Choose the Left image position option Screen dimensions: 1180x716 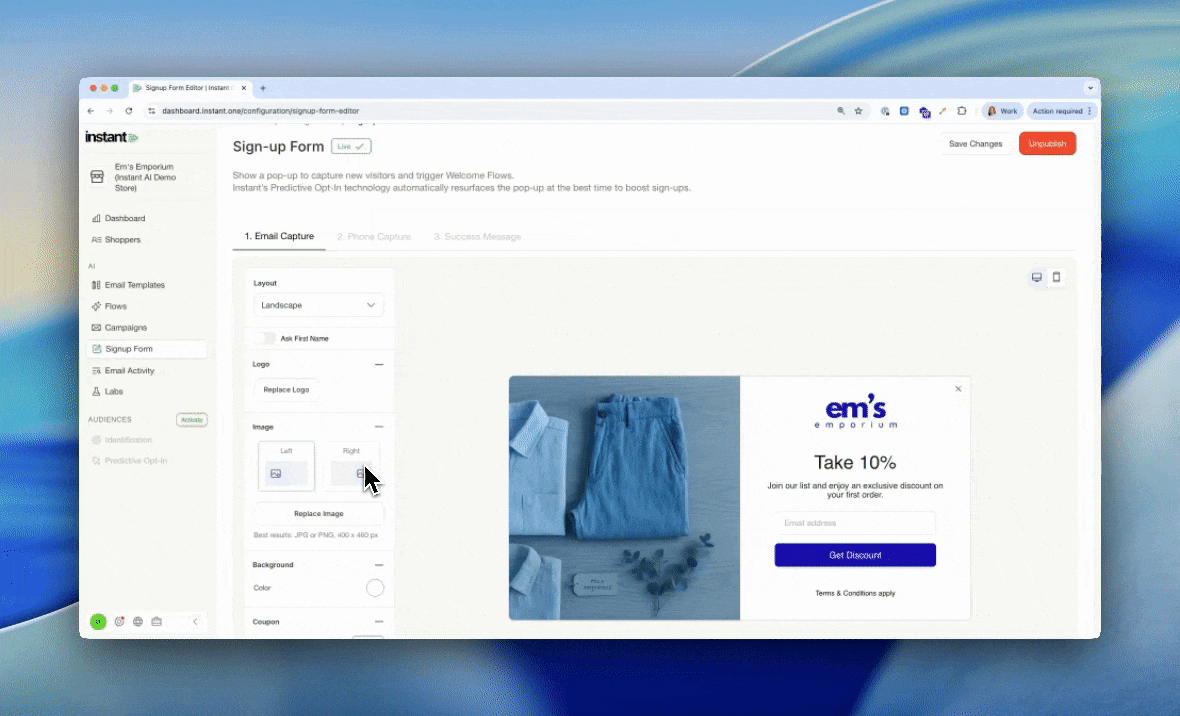point(286,466)
